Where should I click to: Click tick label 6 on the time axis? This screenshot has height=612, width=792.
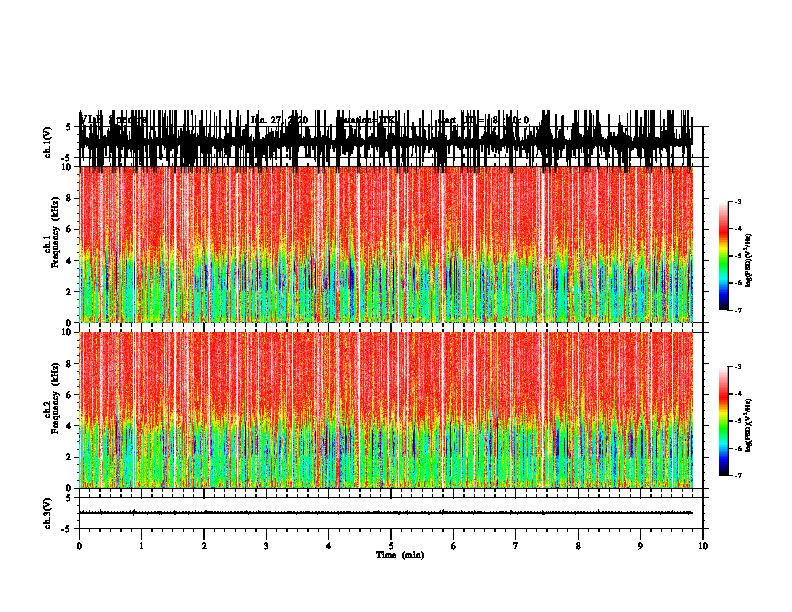point(454,546)
